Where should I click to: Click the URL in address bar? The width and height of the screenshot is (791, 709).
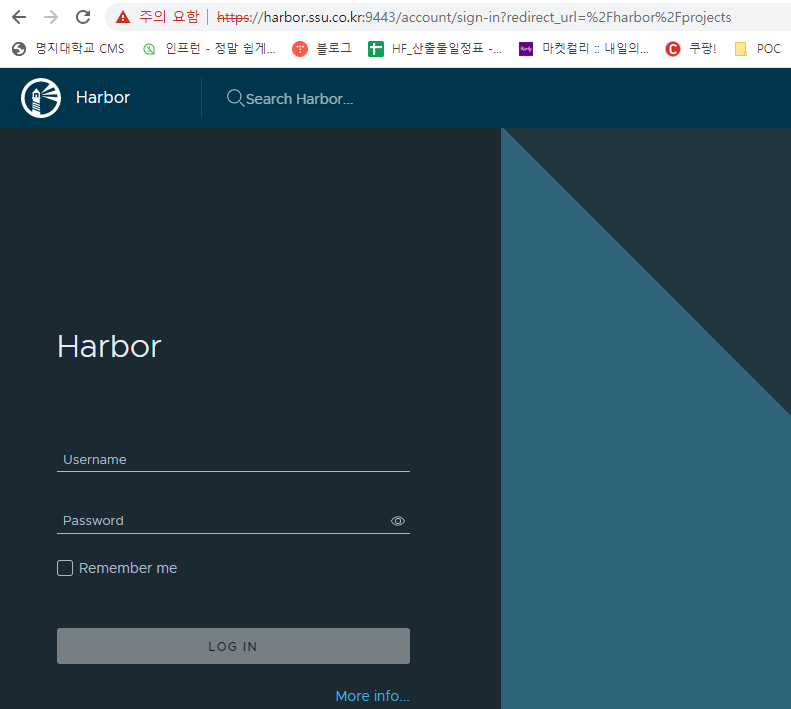[474, 18]
